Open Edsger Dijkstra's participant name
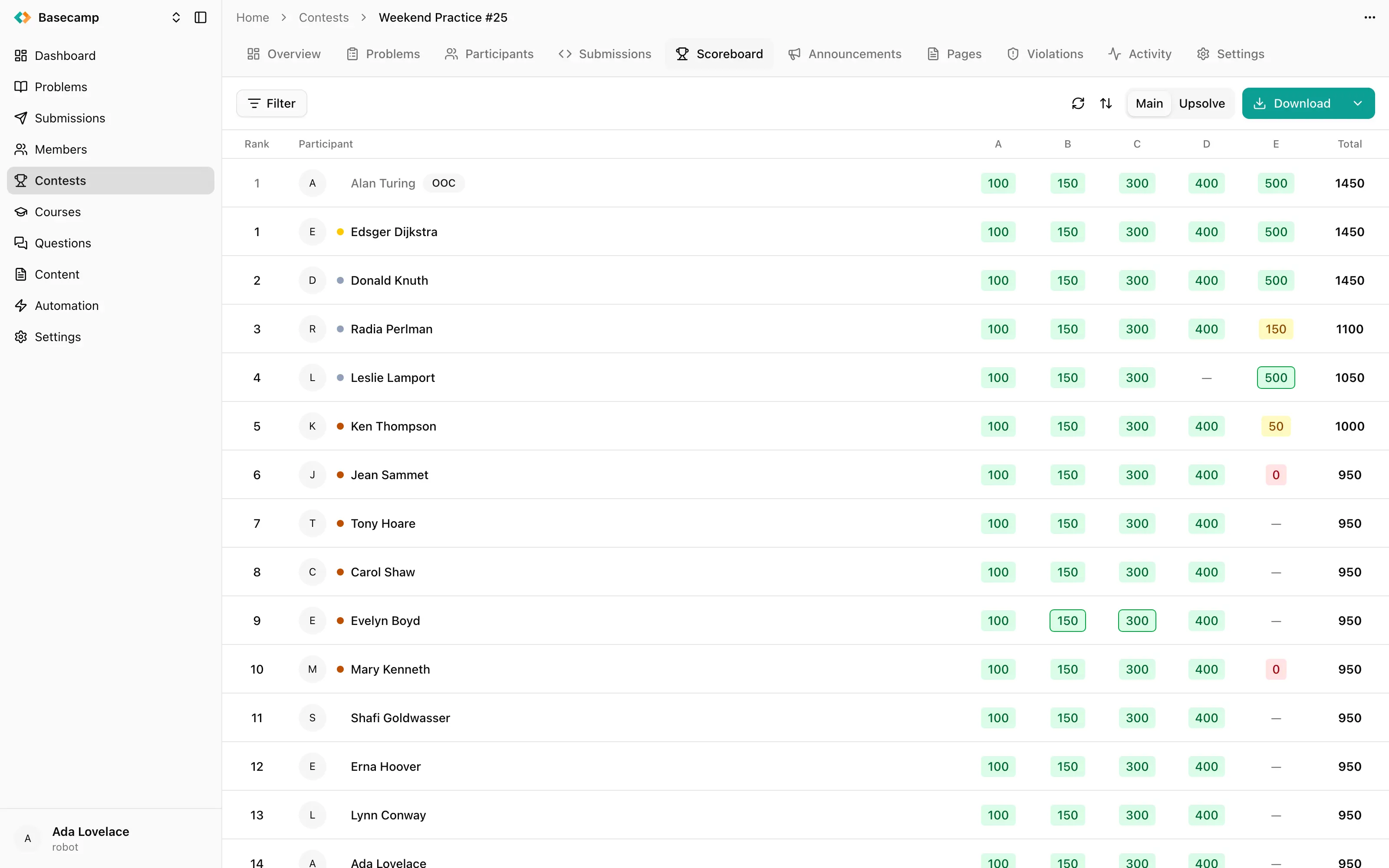 (x=394, y=232)
